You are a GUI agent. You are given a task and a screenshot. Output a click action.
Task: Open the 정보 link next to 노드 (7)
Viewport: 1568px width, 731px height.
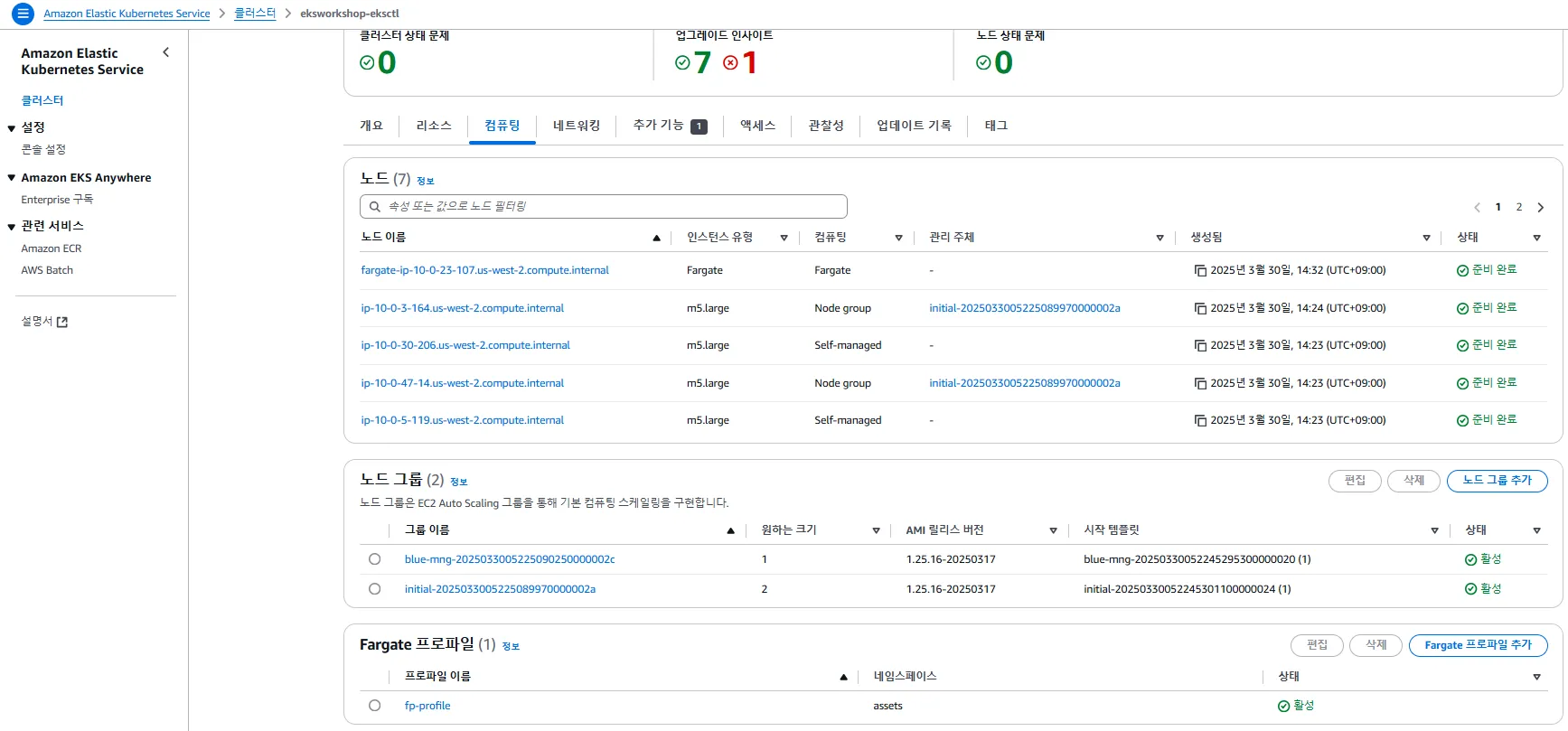click(426, 181)
